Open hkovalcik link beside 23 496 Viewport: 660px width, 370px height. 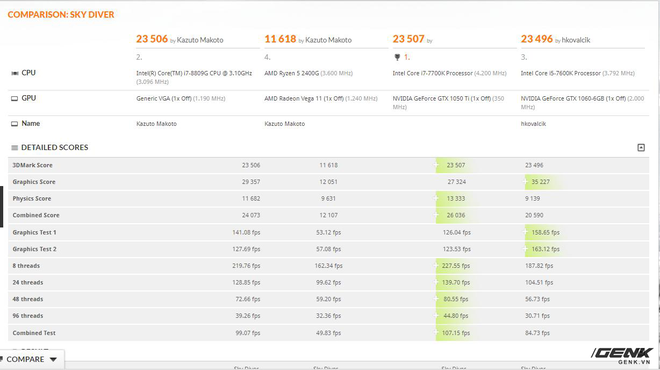576,40
